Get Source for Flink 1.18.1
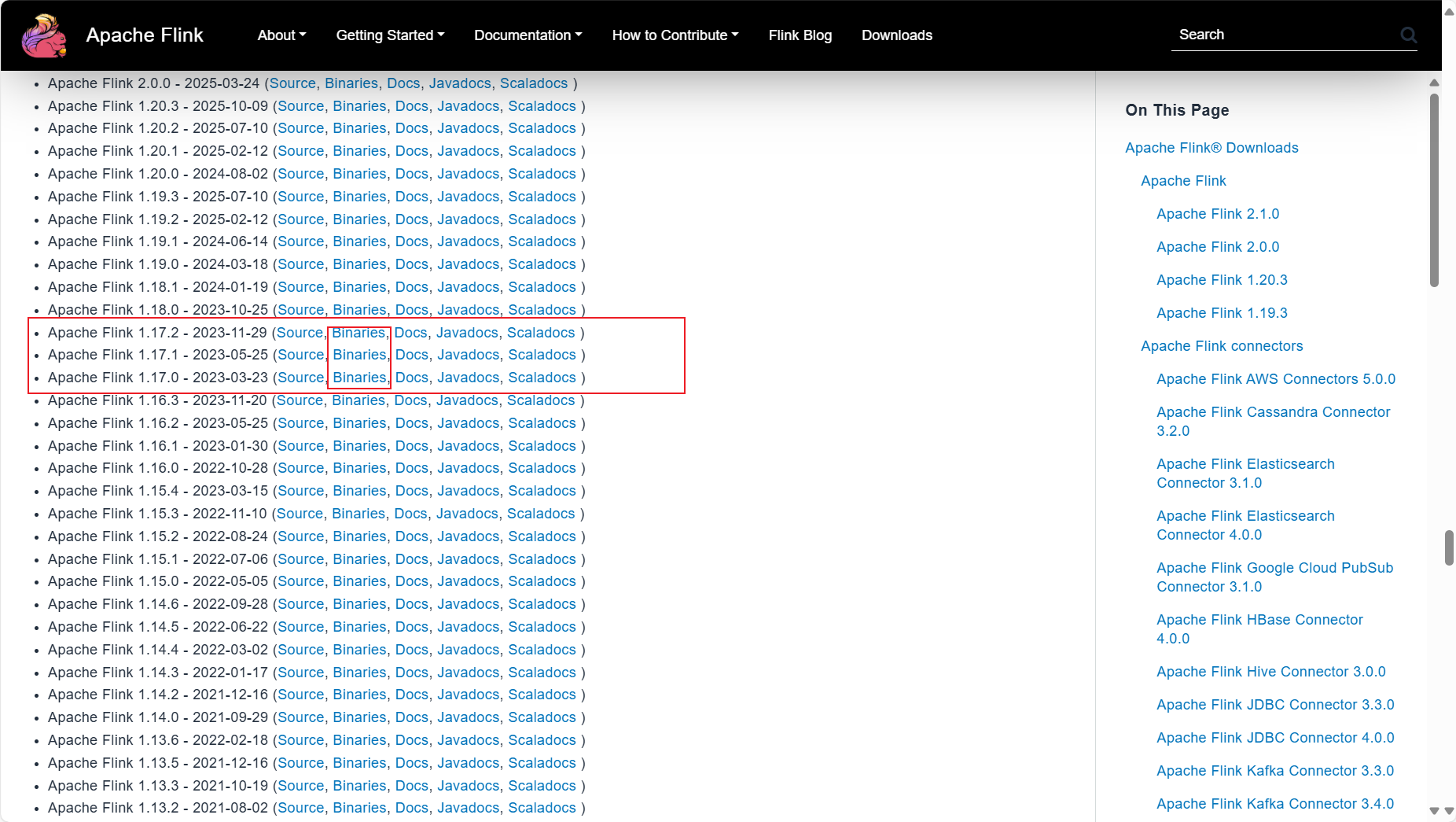 coord(301,287)
